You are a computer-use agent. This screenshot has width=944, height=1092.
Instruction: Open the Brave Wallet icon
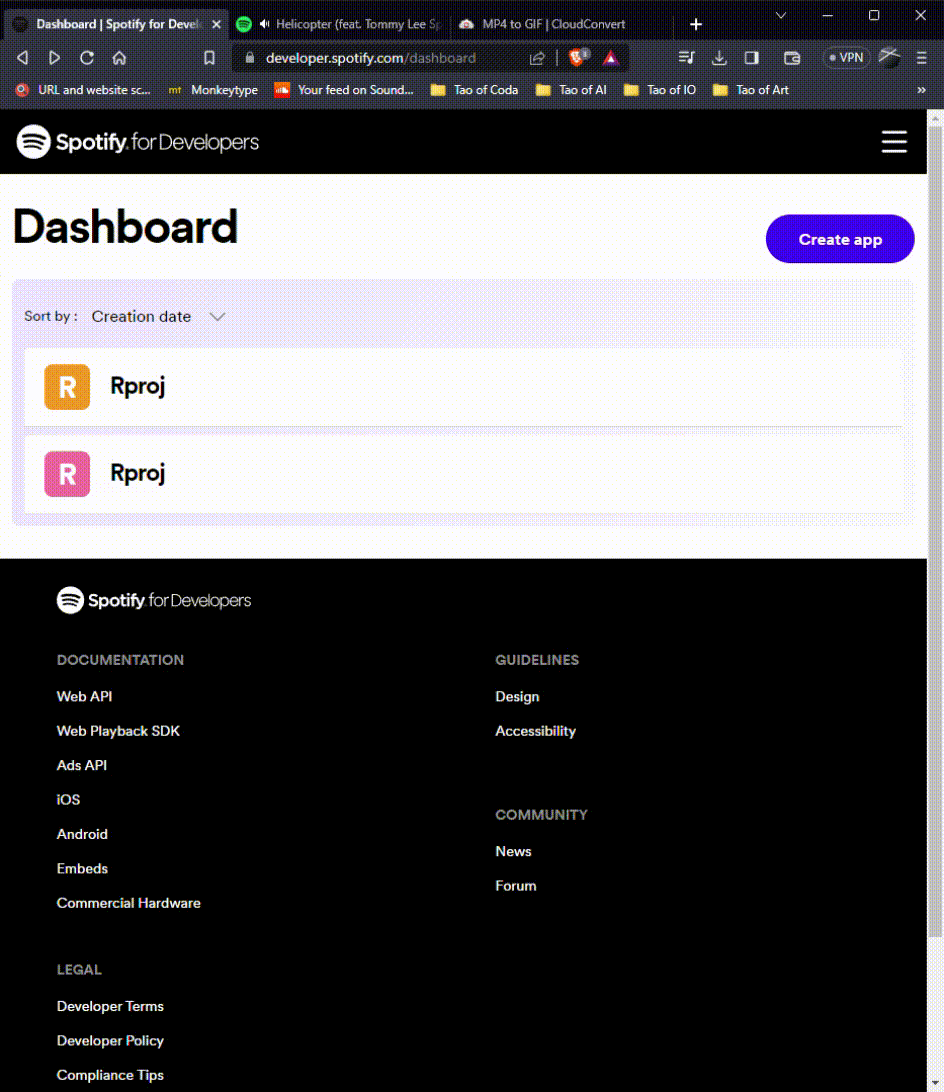pyautogui.click(x=791, y=58)
